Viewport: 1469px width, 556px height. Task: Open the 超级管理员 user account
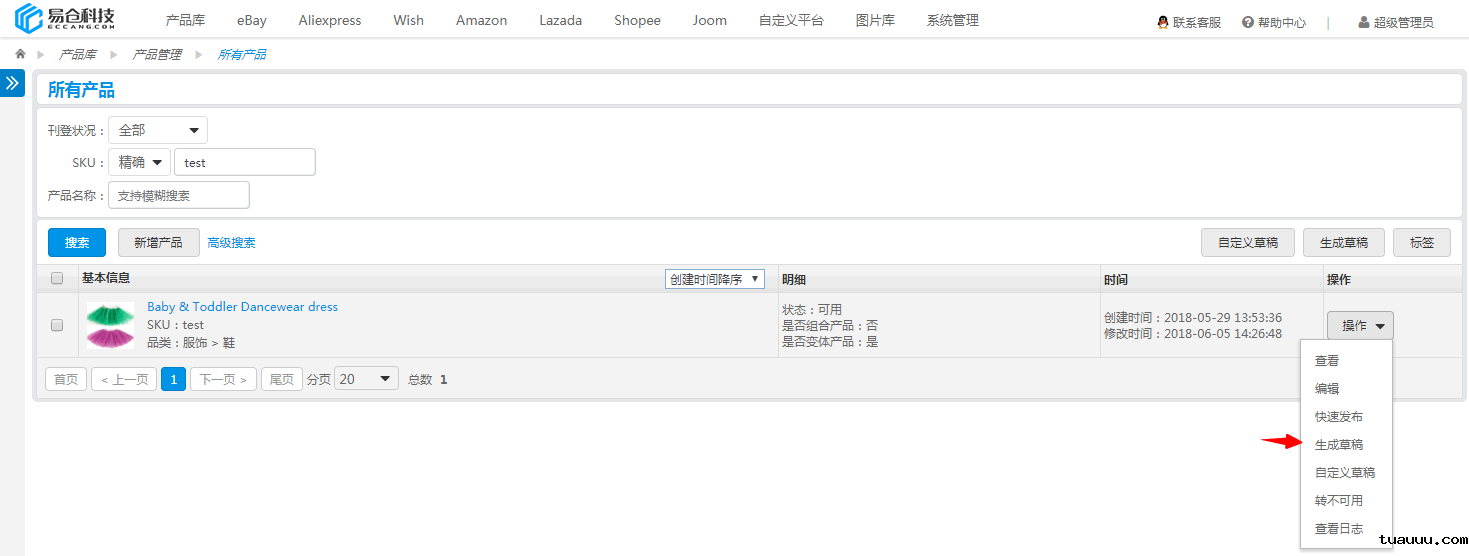1395,22
